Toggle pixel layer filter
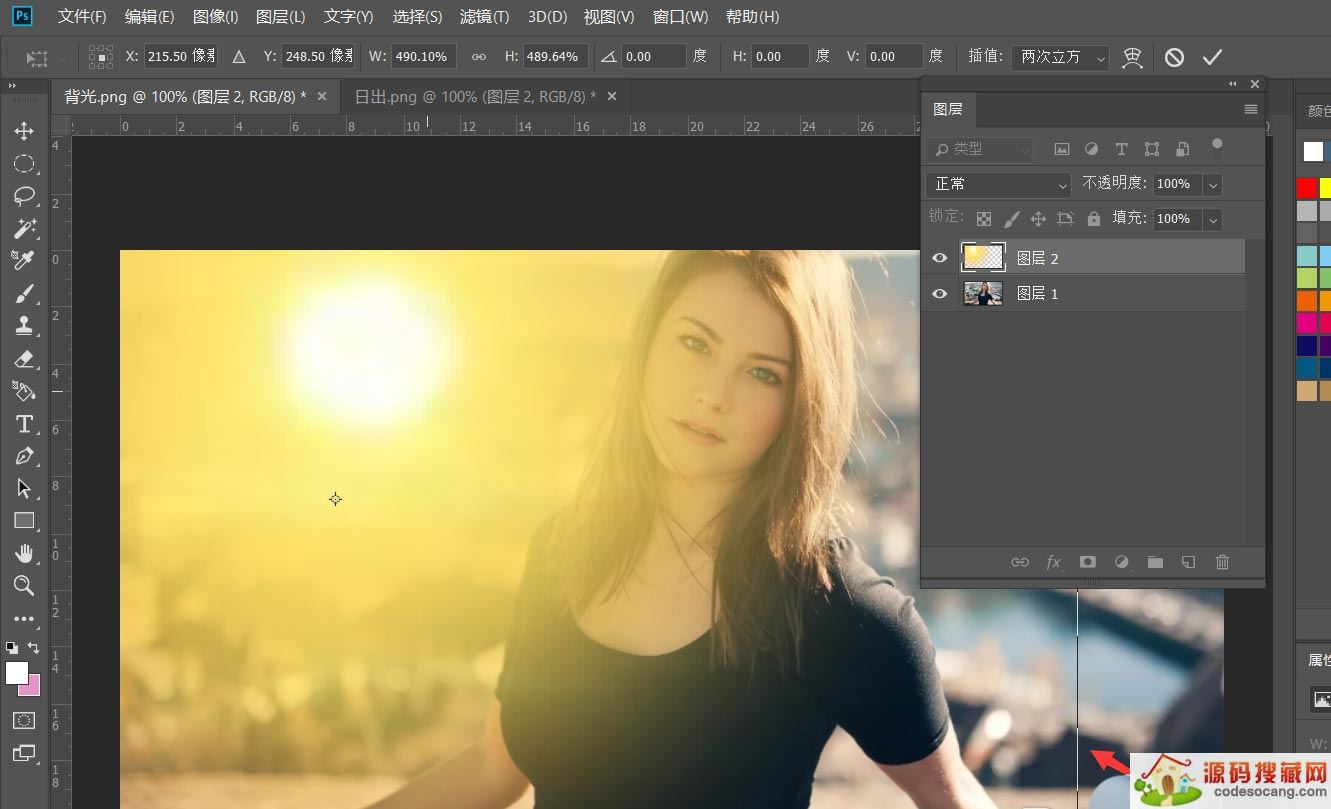Image resolution: width=1331 pixels, height=809 pixels. point(1062,149)
